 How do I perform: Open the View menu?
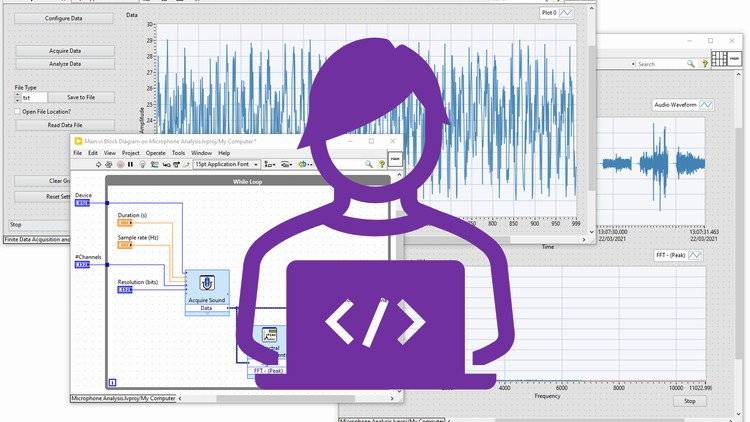[x=110, y=153]
